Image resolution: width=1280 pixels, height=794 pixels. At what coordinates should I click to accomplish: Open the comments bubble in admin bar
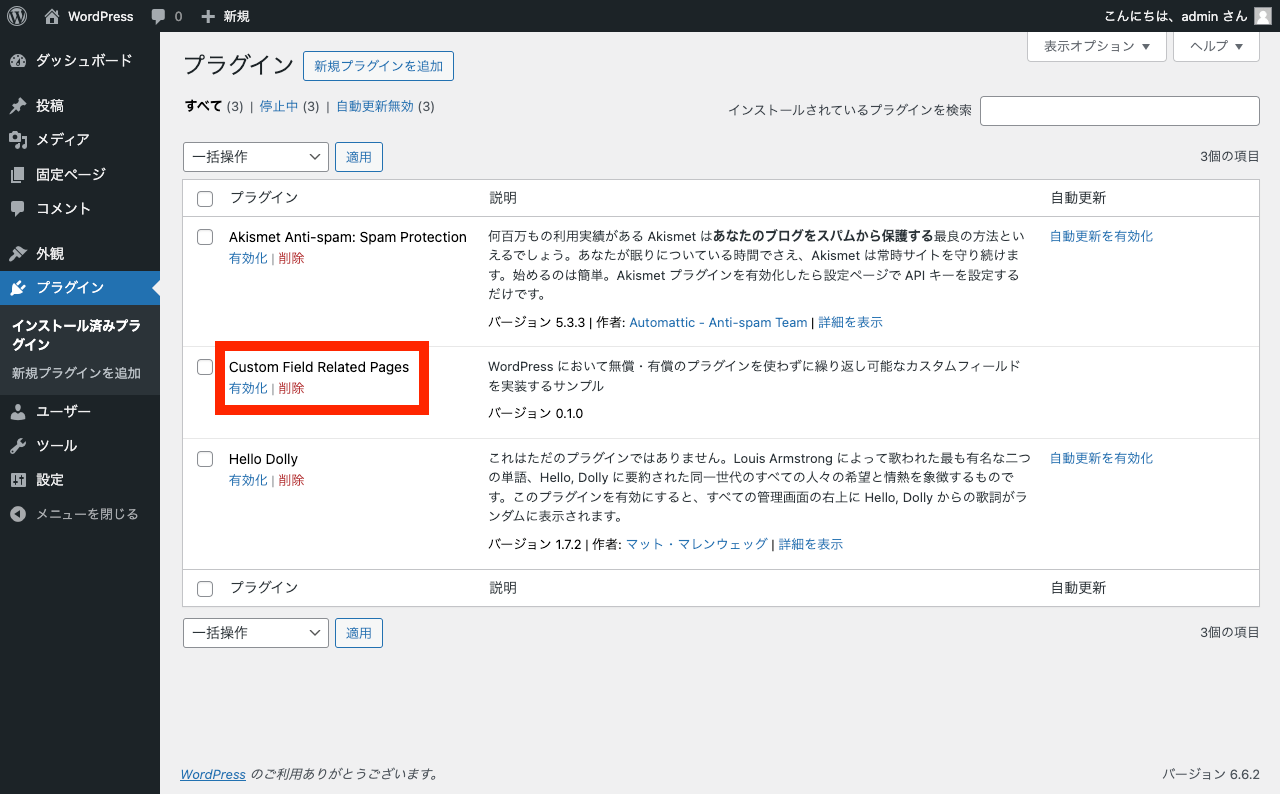click(166, 16)
